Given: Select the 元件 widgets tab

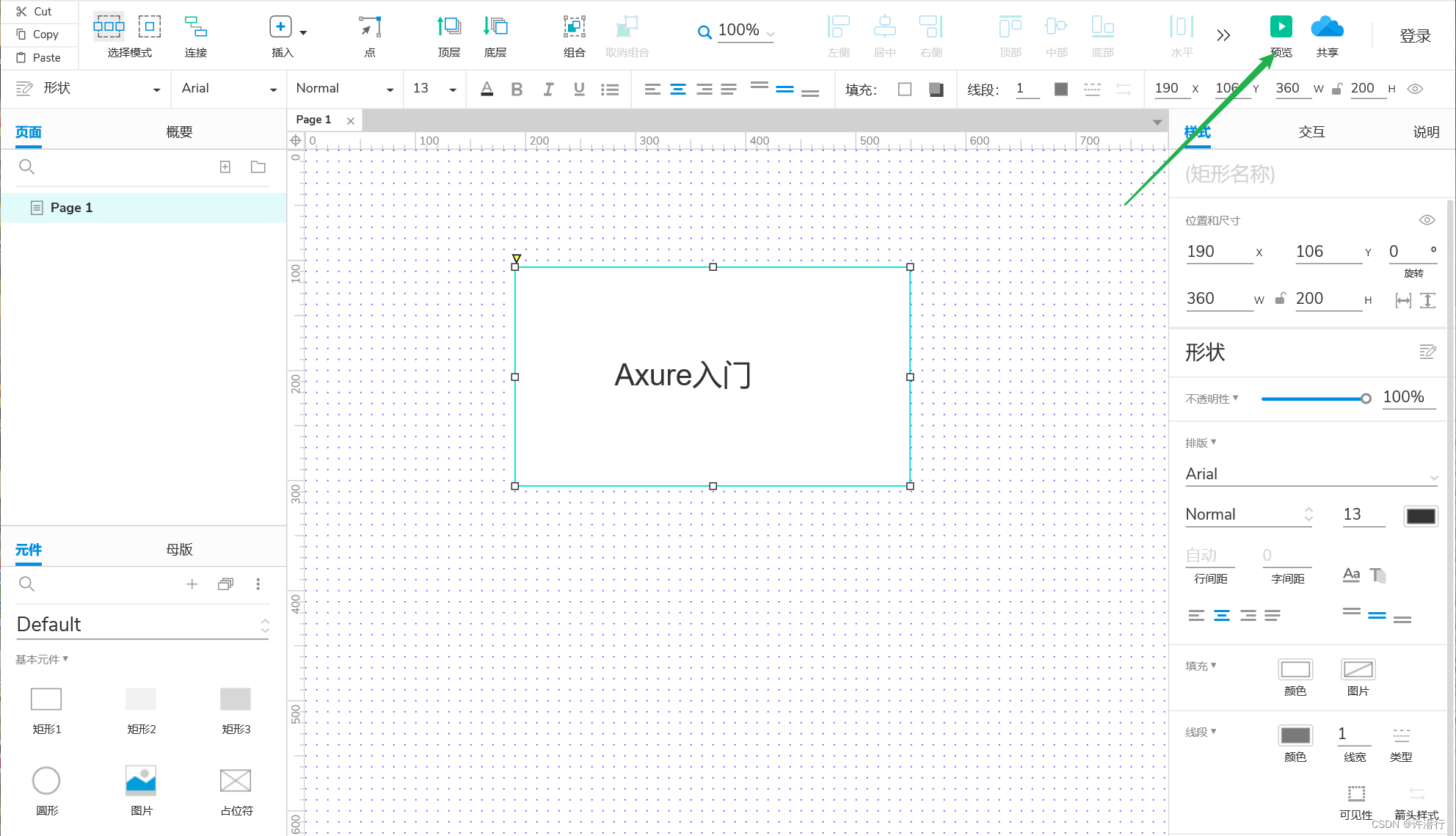Looking at the screenshot, I should (29, 550).
